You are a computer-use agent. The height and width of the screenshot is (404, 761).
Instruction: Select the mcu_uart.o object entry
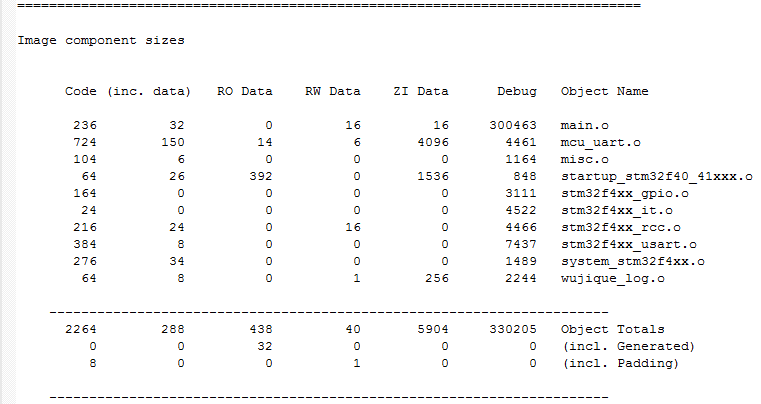pyautogui.click(x=600, y=143)
